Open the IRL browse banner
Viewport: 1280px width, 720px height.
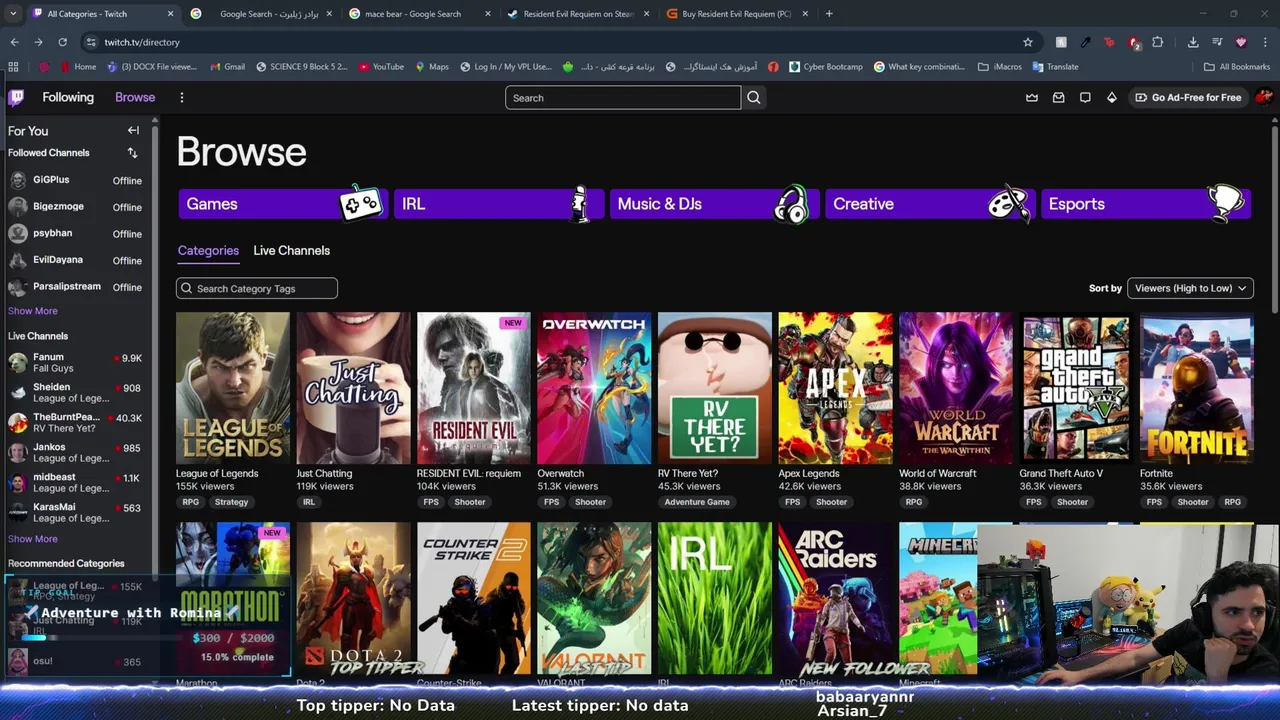[498, 204]
